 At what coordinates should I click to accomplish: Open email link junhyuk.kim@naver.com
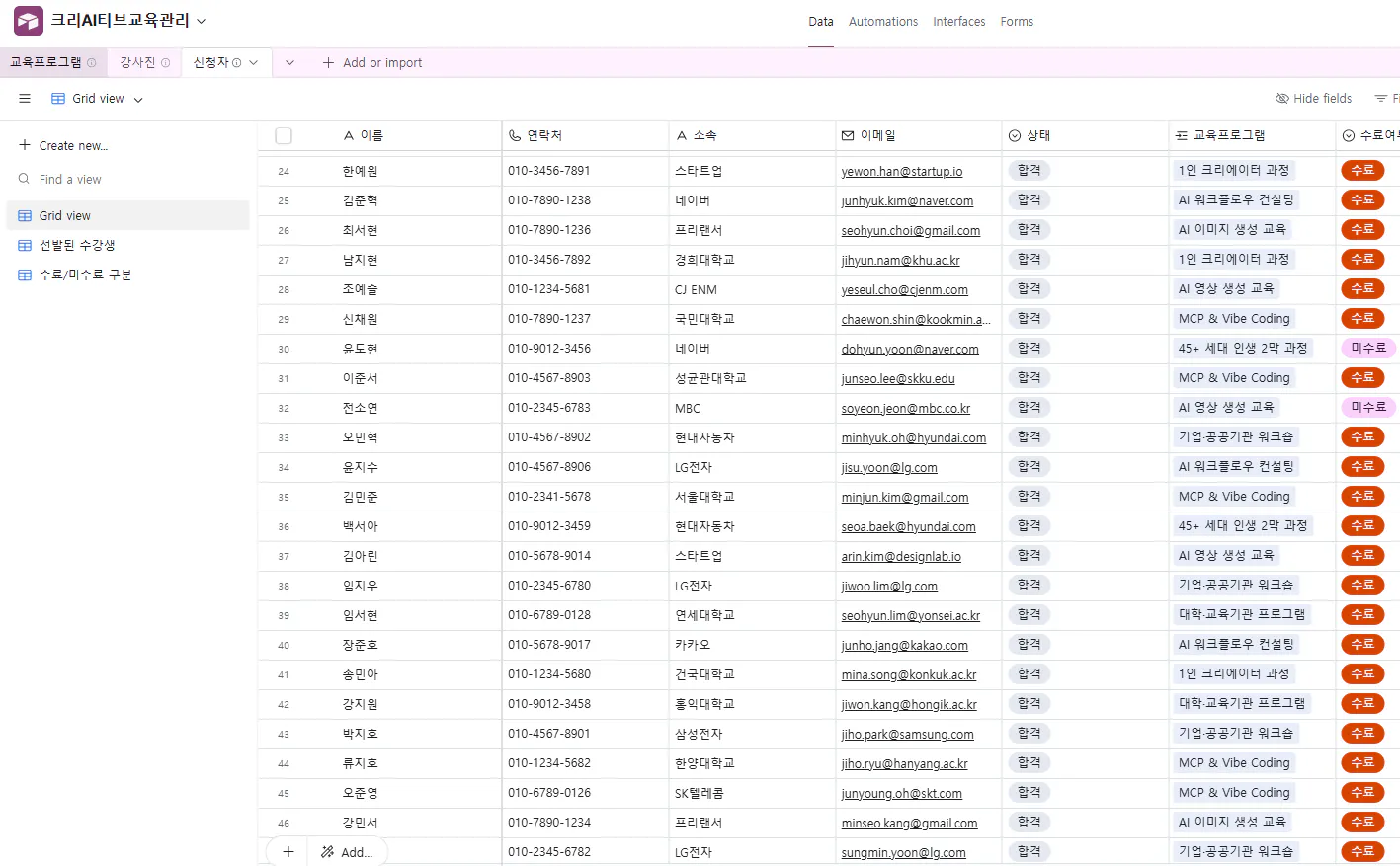pyautogui.click(x=907, y=201)
